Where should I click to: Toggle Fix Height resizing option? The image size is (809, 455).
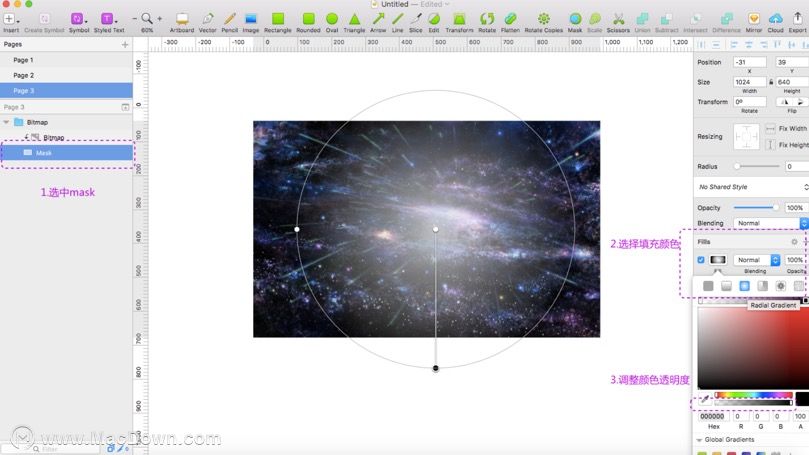coord(770,145)
